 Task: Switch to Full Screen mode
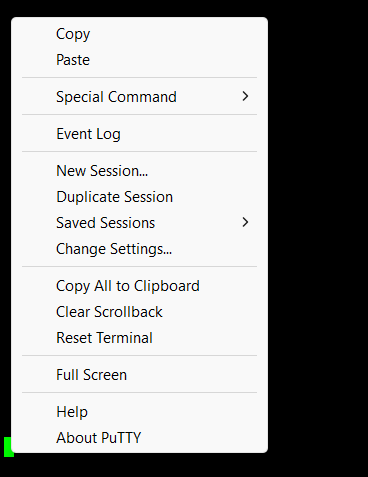pyautogui.click(x=139, y=375)
